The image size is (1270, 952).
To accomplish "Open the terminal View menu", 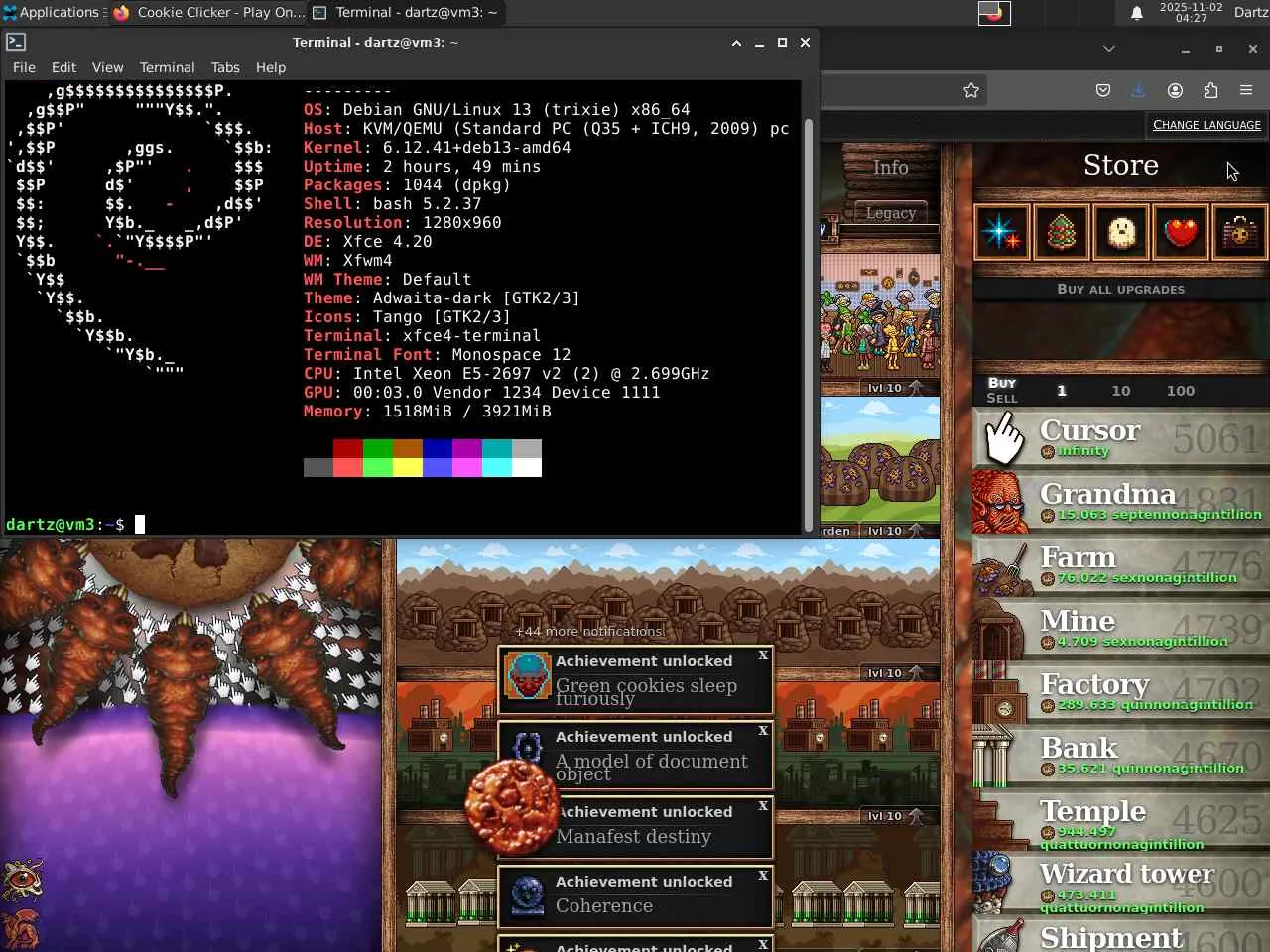I will (107, 67).
